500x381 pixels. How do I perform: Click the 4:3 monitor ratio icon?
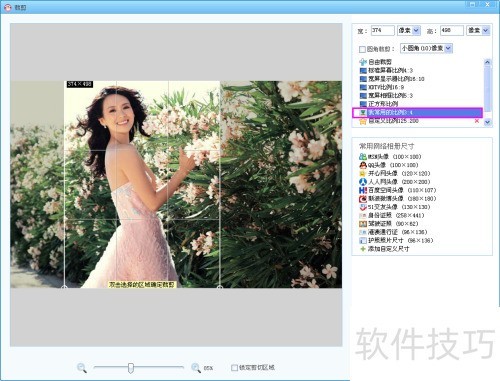(x=363, y=71)
